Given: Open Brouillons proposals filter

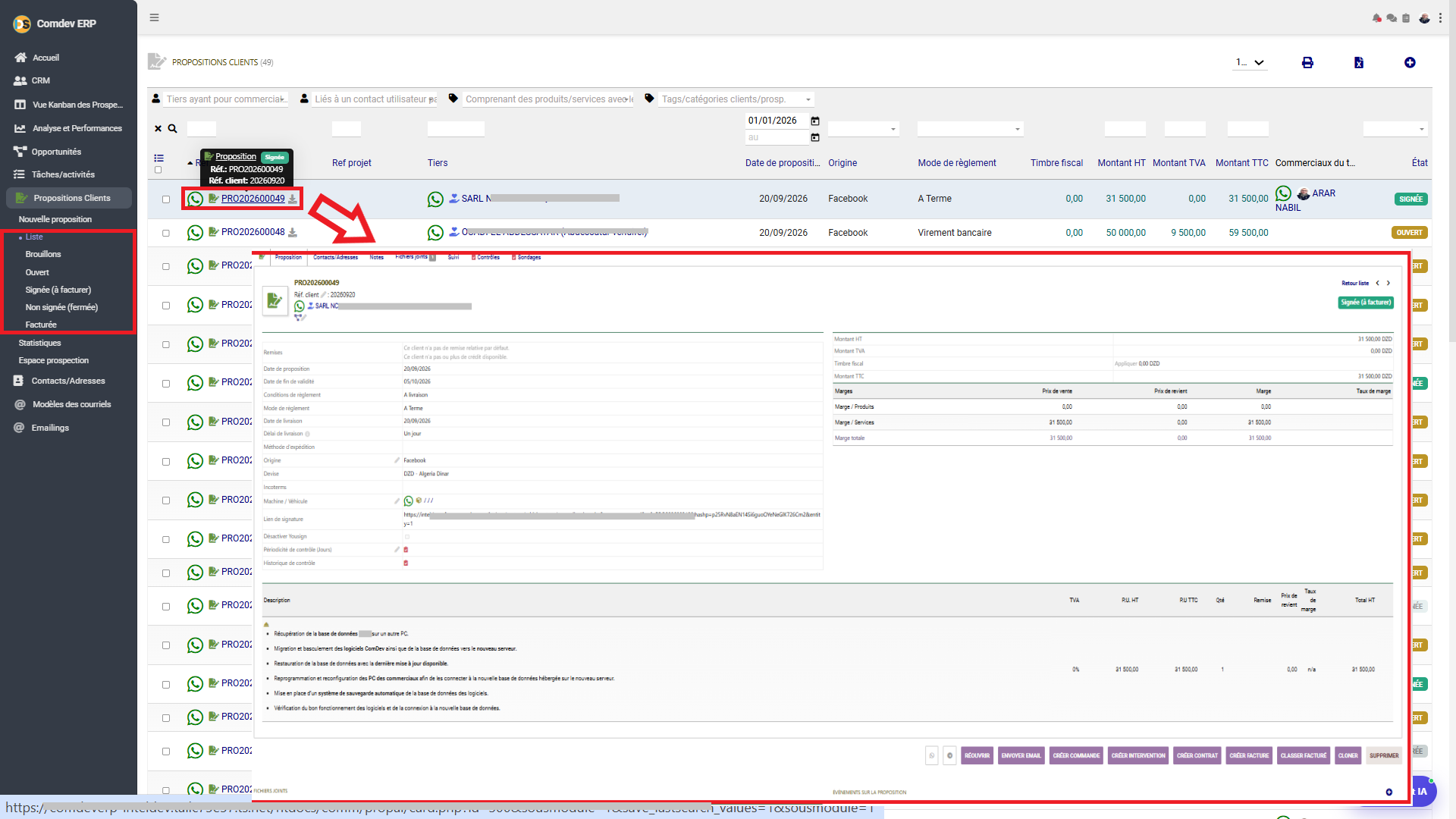Looking at the screenshot, I should click(x=43, y=254).
